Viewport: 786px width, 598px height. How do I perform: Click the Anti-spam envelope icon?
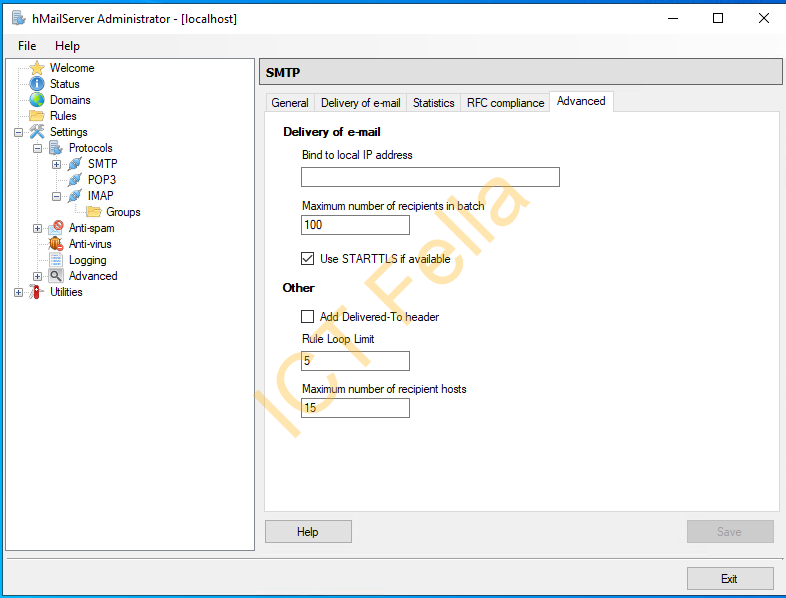point(56,228)
